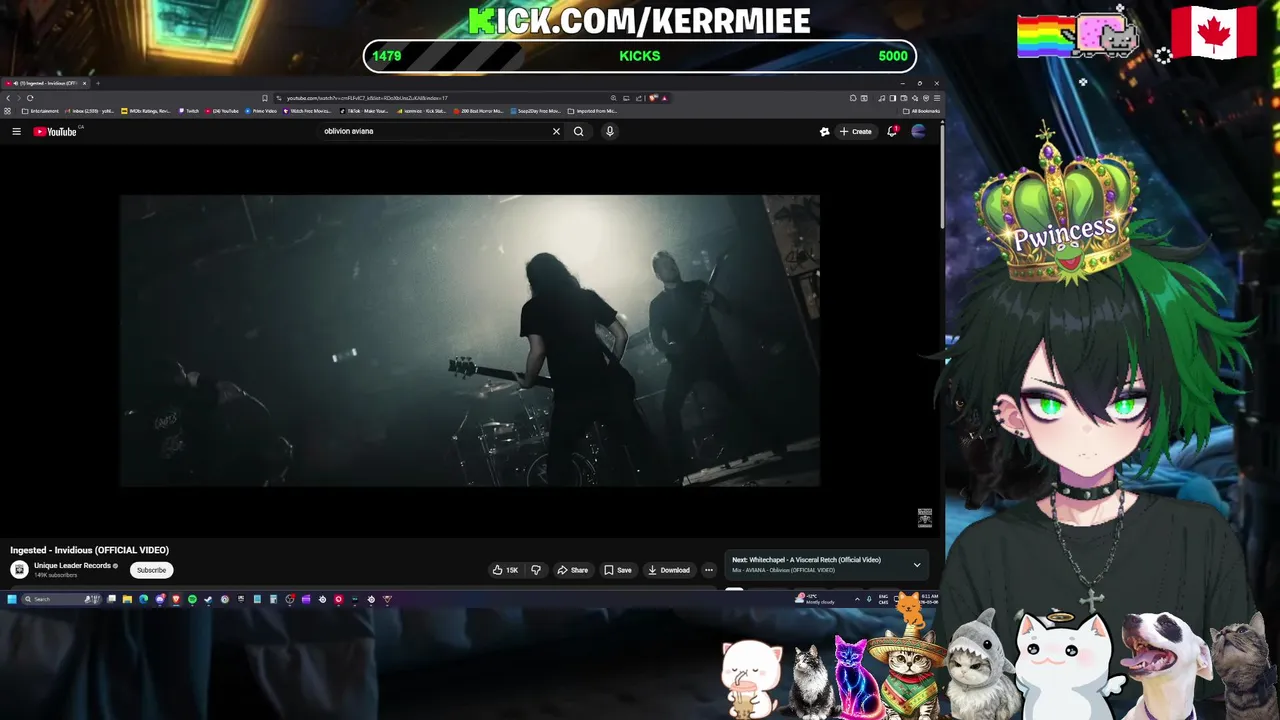The width and height of the screenshot is (1280, 720).
Task: Click the Brave shields icon
Action: pos(652,98)
